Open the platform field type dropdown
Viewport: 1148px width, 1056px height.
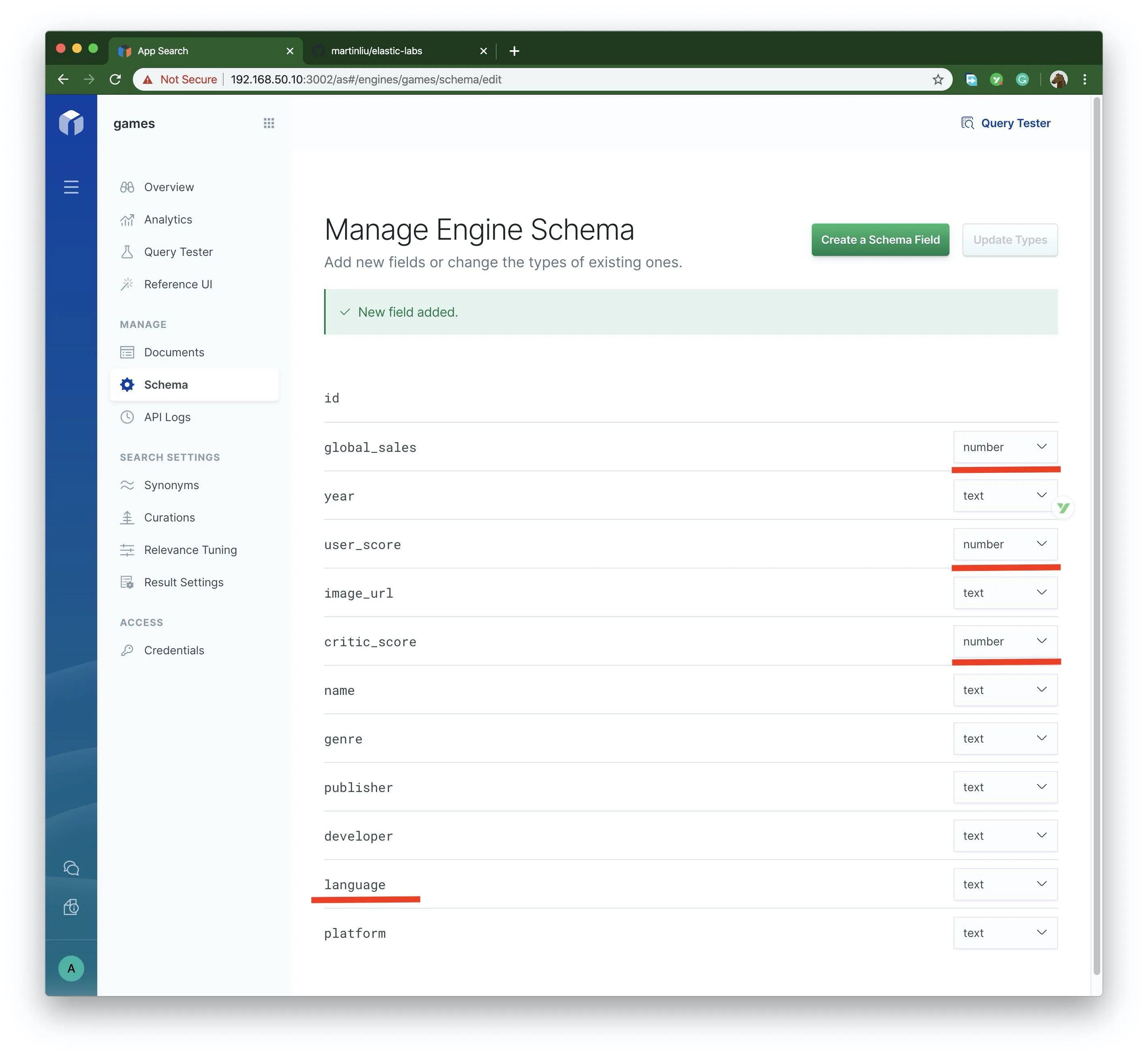point(1005,933)
